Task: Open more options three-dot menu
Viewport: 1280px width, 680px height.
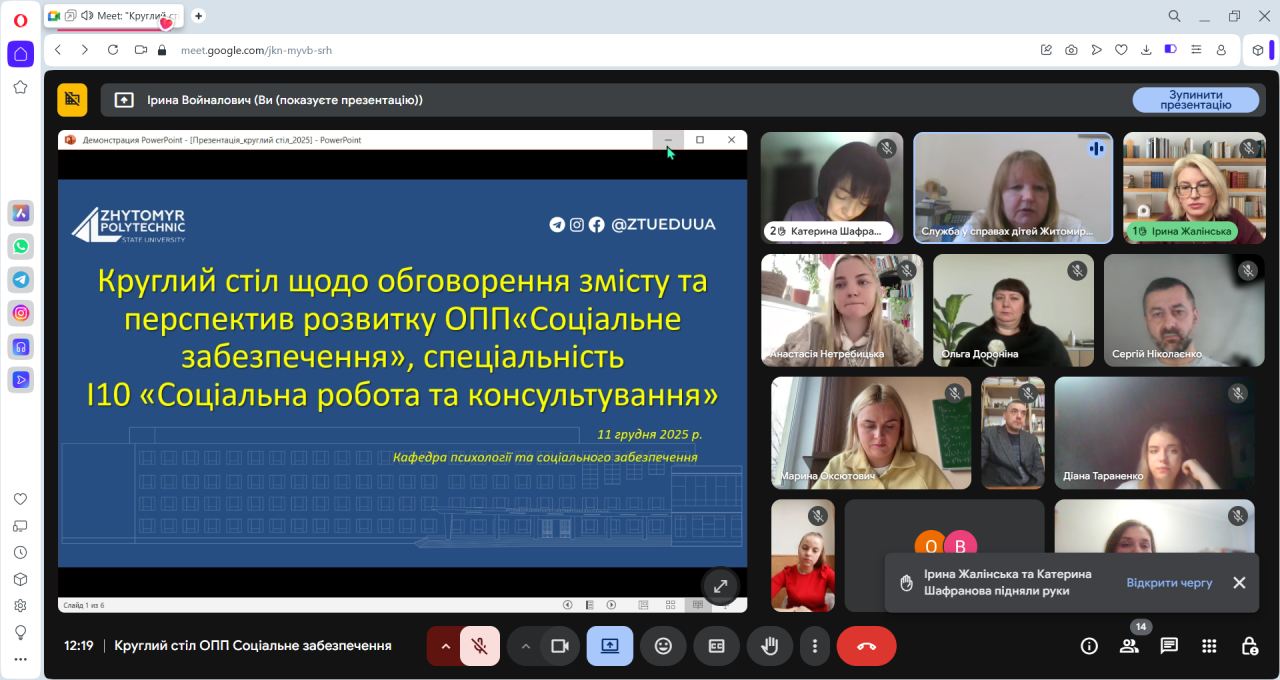Action: click(x=816, y=646)
